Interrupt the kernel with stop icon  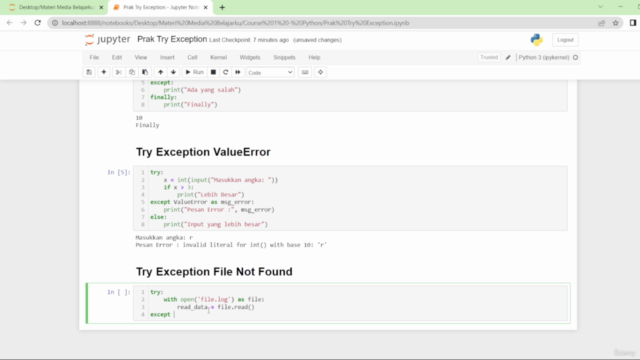click(213, 72)
